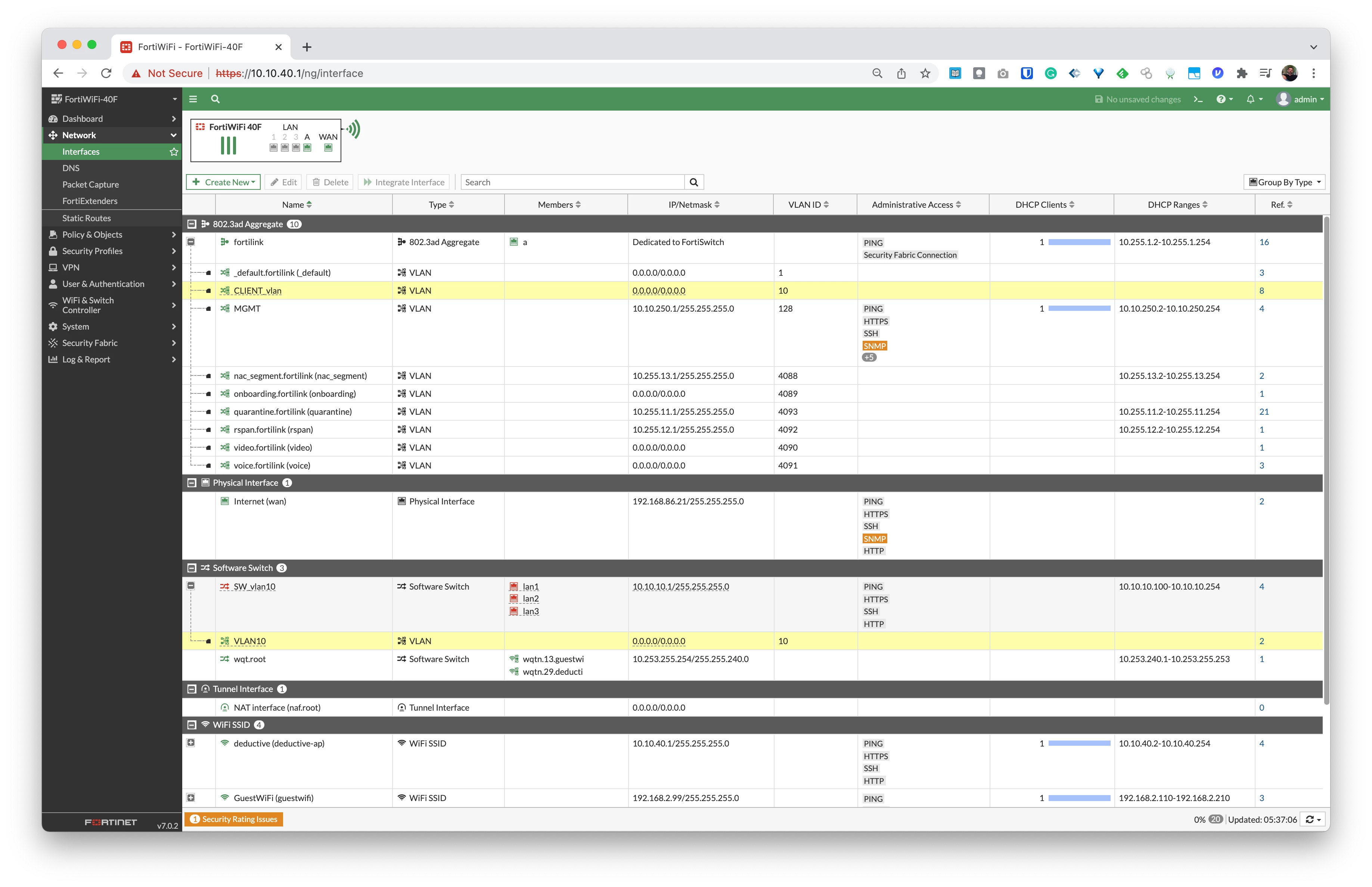Click the magnifier icon in green header
Screen dimensions: 1372x887
215,99
